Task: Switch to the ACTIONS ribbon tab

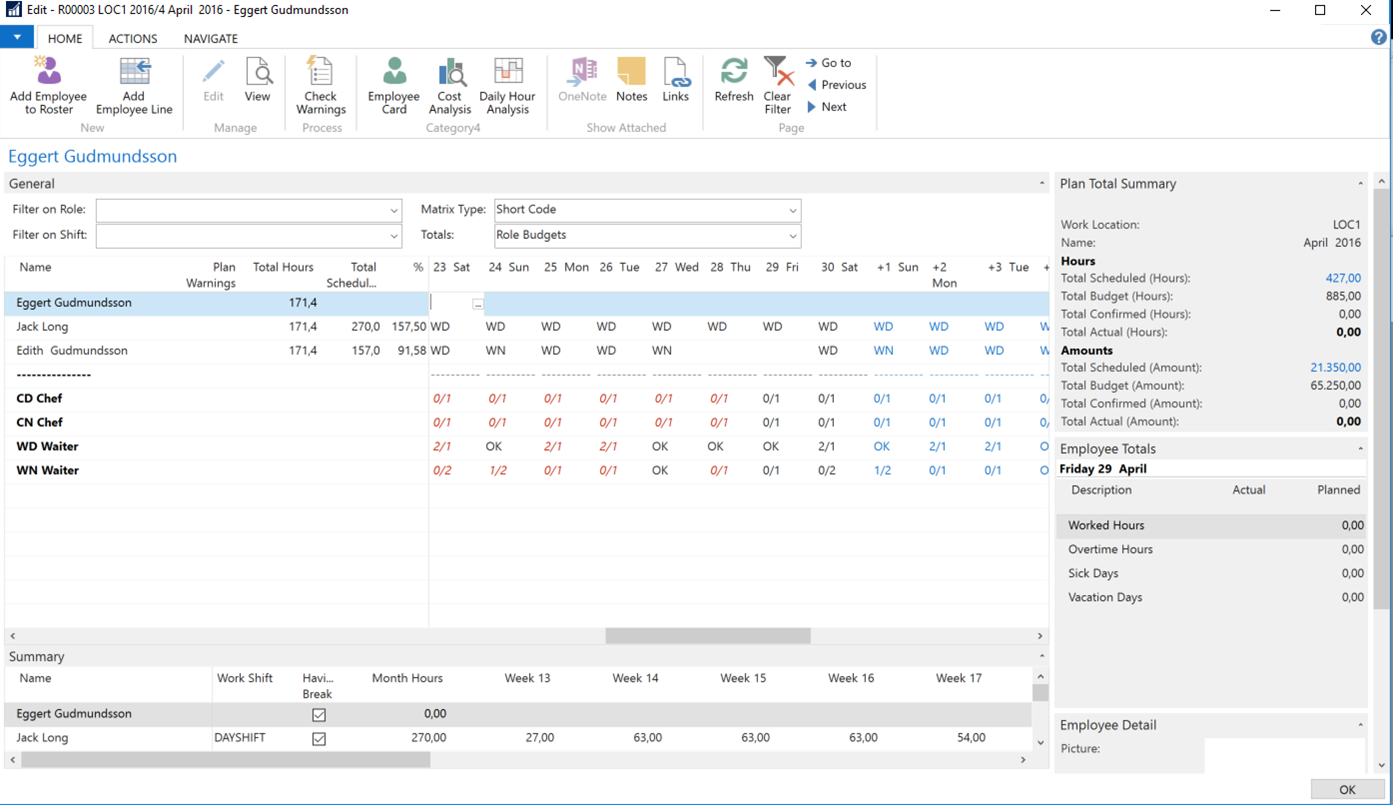Action: [x=133, y=39]
